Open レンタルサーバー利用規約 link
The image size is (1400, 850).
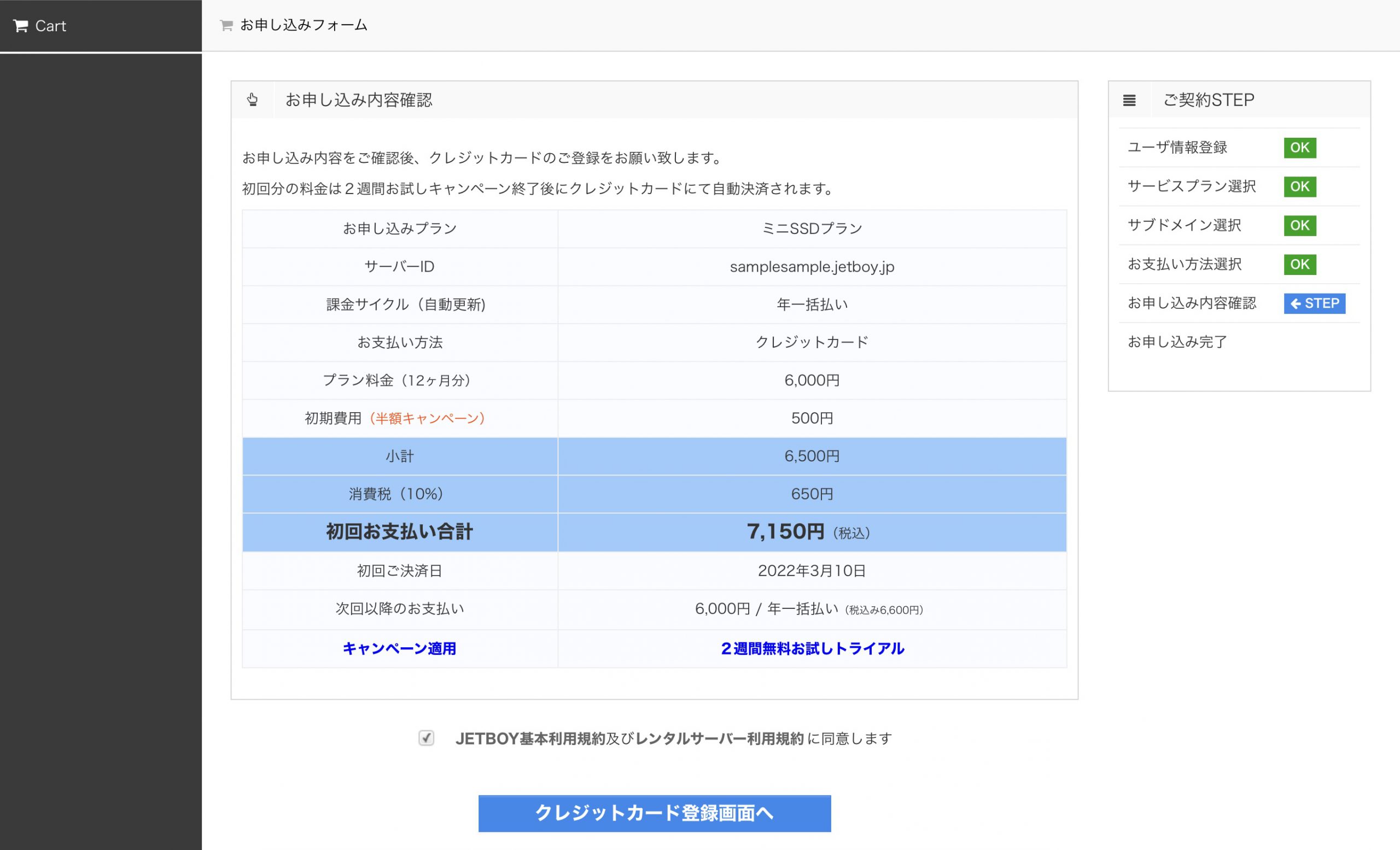719,738
